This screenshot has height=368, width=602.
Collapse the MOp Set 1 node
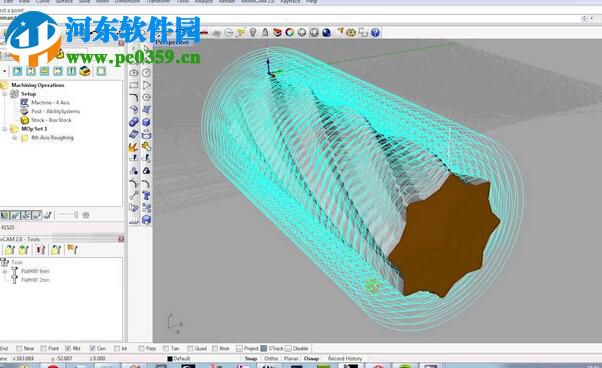coord(5,129)
